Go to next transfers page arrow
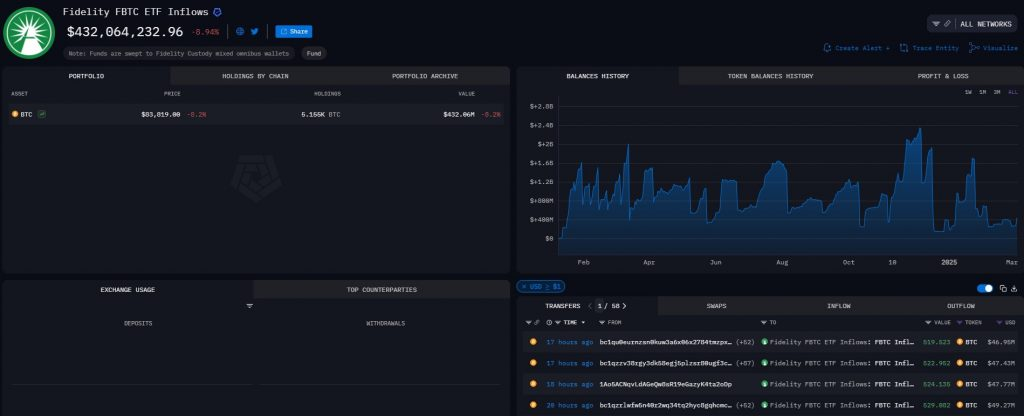 [x=624, y=306]
